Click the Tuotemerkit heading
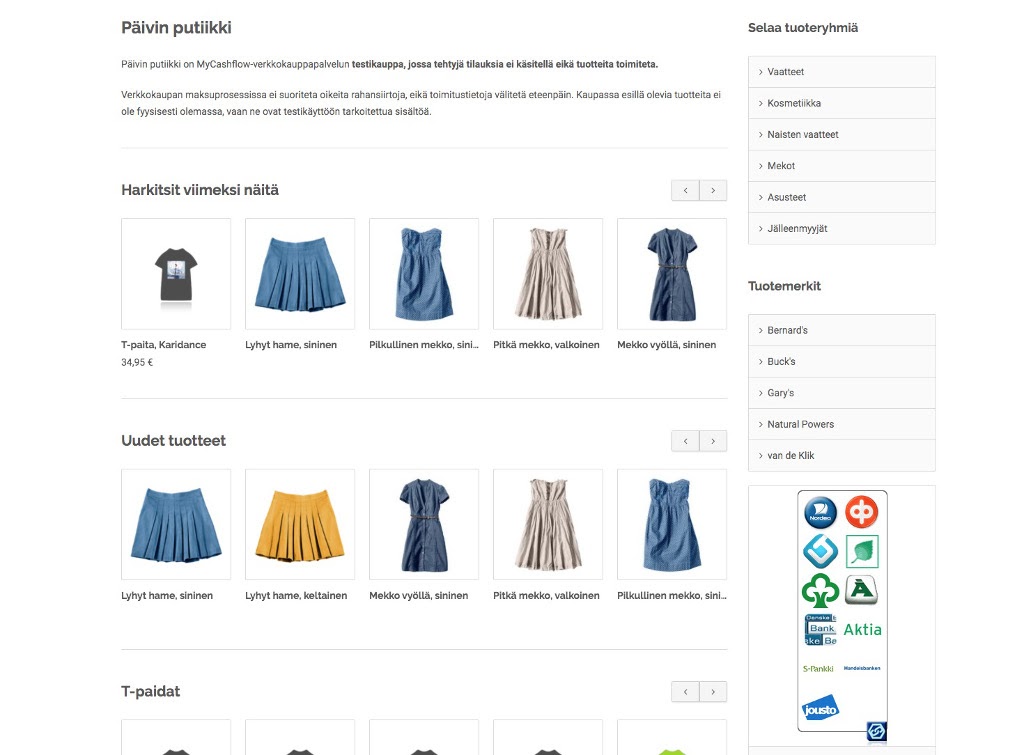This screenshot has width=1024, height=755. click(x=784, y=286)
